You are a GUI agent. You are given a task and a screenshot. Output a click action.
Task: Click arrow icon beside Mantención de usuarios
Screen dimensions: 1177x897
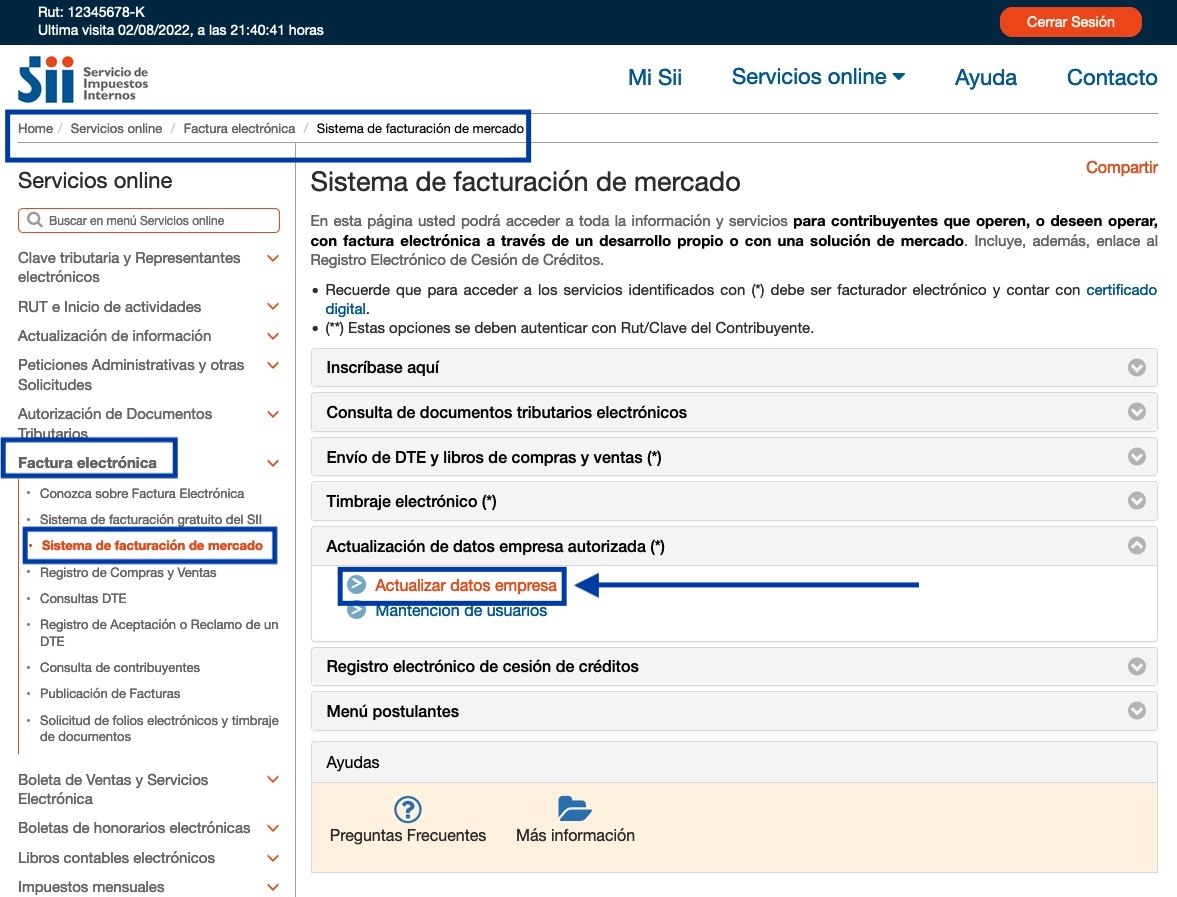[x=356, y=611]
